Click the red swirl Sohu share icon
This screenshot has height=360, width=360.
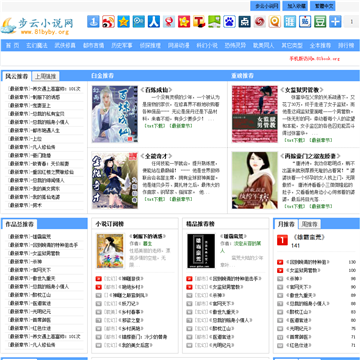tap(260, 22)
